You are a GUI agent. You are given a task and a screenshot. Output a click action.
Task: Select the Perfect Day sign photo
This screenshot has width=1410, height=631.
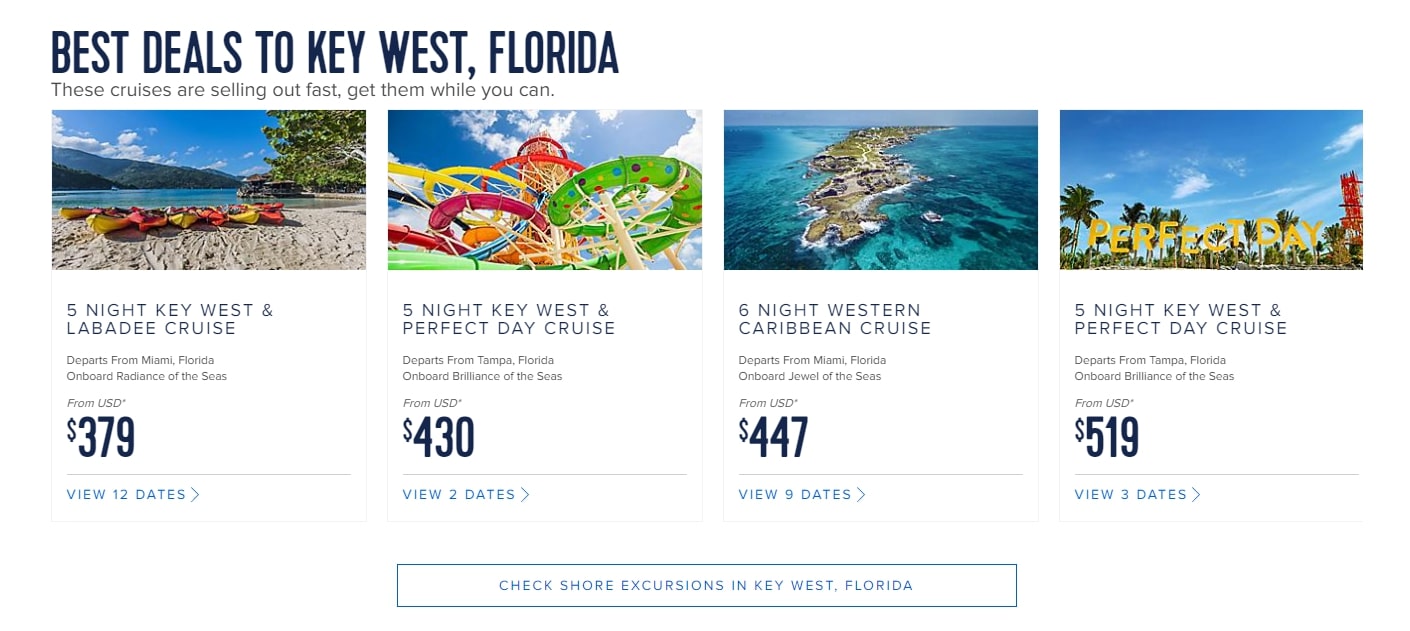(1211, 190)
